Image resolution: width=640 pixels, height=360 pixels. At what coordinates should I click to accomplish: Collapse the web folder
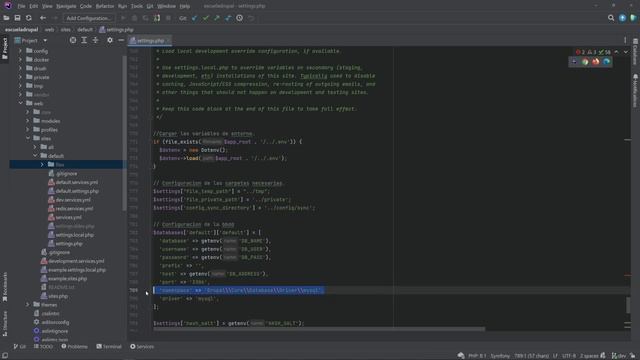pos(20,103)
